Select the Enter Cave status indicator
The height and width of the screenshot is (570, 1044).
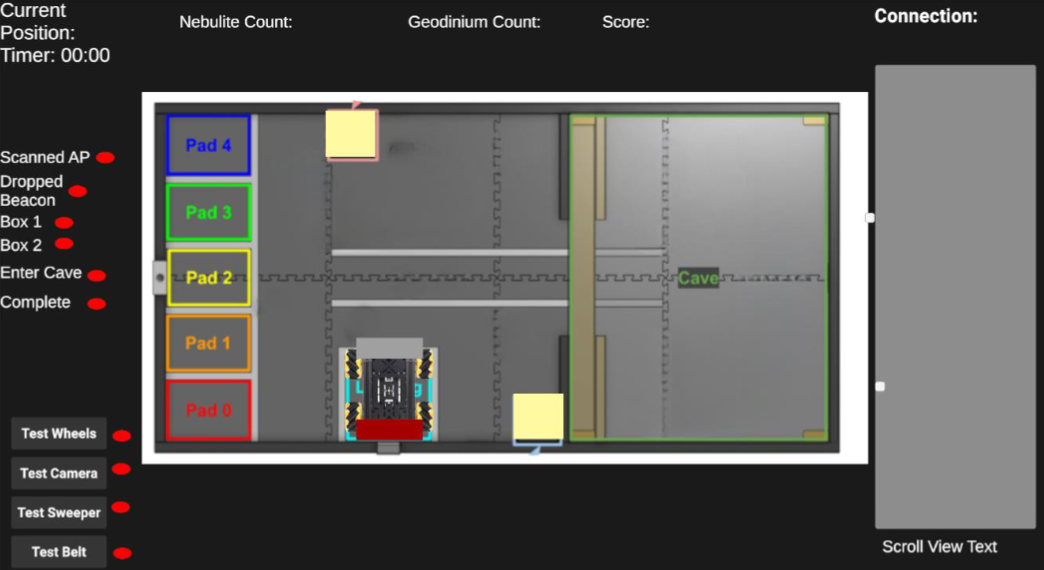coord(97,274)
